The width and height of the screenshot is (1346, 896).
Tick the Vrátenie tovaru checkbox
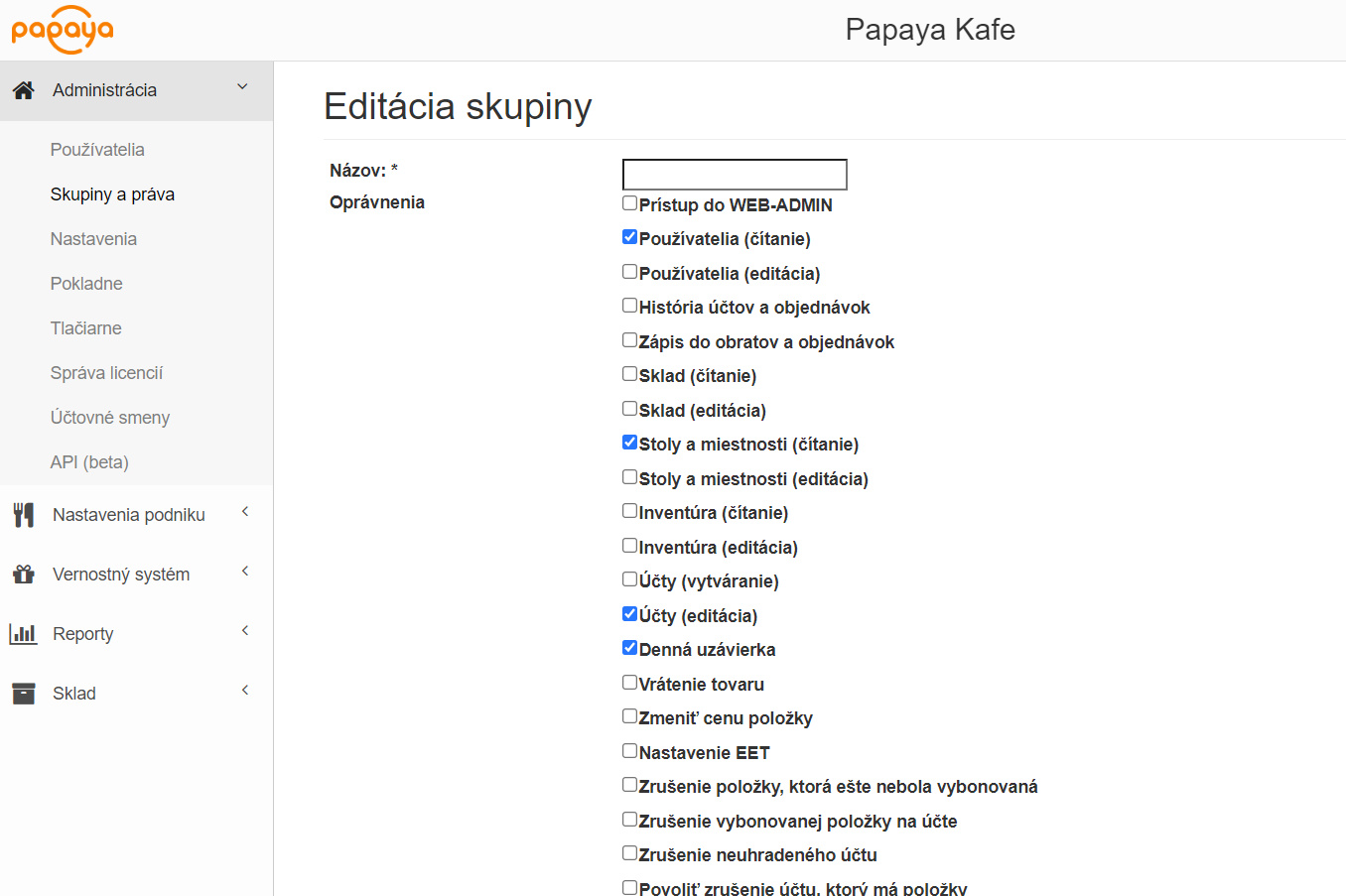pos(629,683)
